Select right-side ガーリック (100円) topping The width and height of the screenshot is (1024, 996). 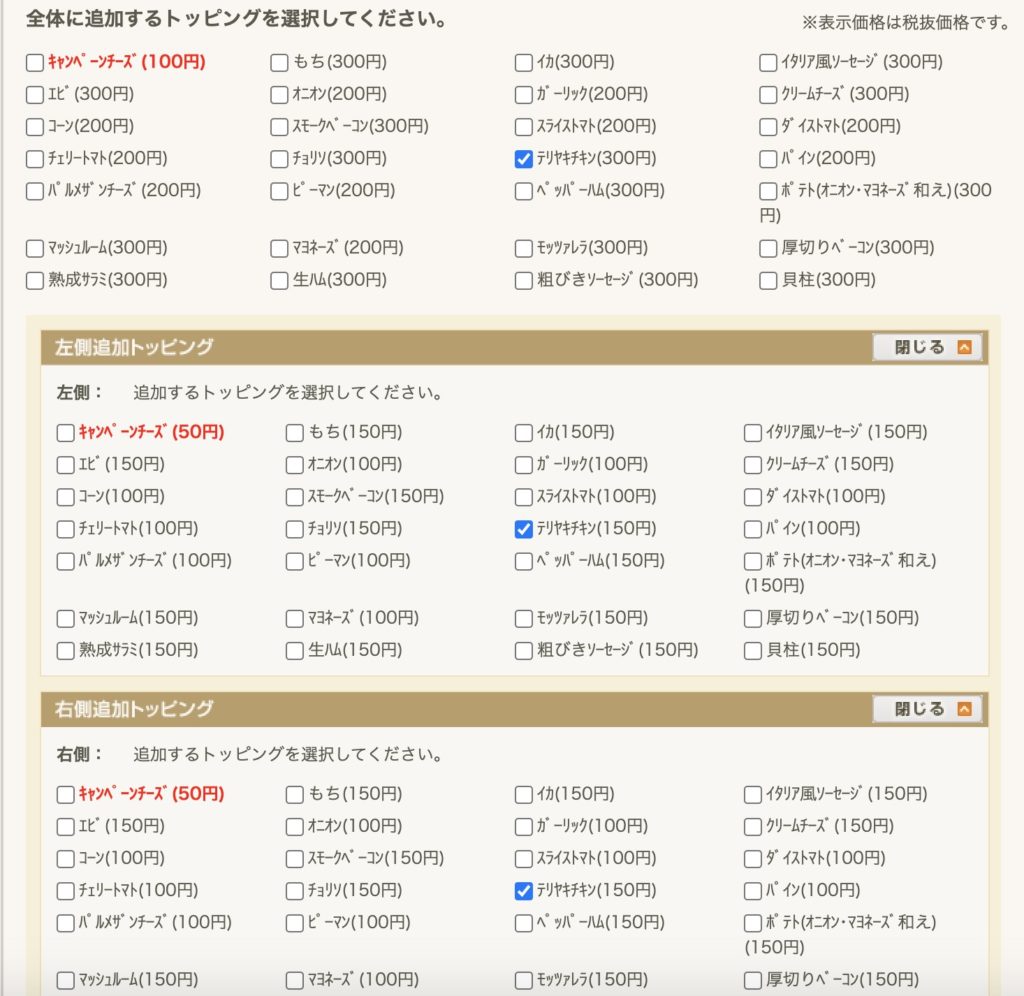click(523, 827)
